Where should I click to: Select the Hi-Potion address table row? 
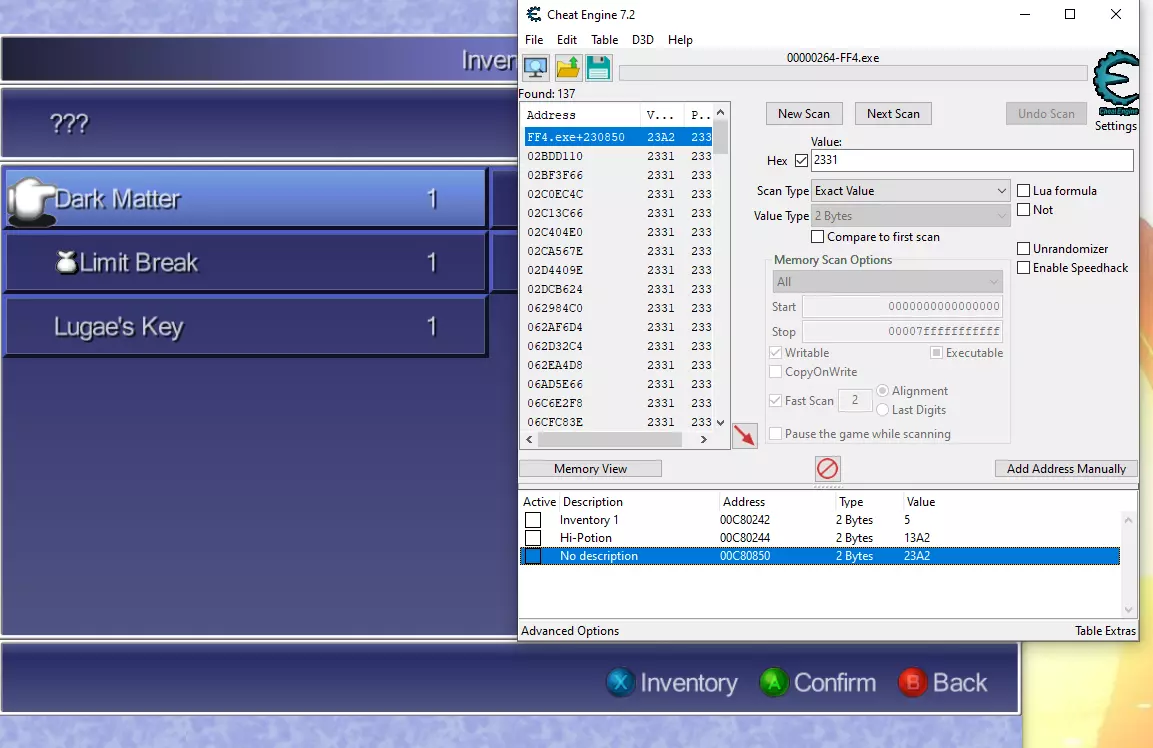[820, 538]
